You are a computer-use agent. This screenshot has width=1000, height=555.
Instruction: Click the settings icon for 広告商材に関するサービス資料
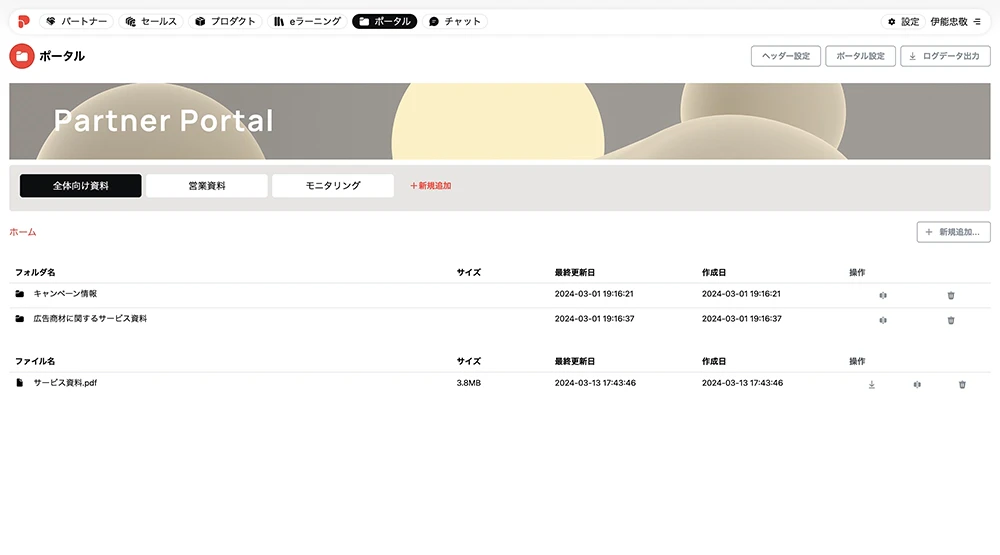tap(883, 320)
